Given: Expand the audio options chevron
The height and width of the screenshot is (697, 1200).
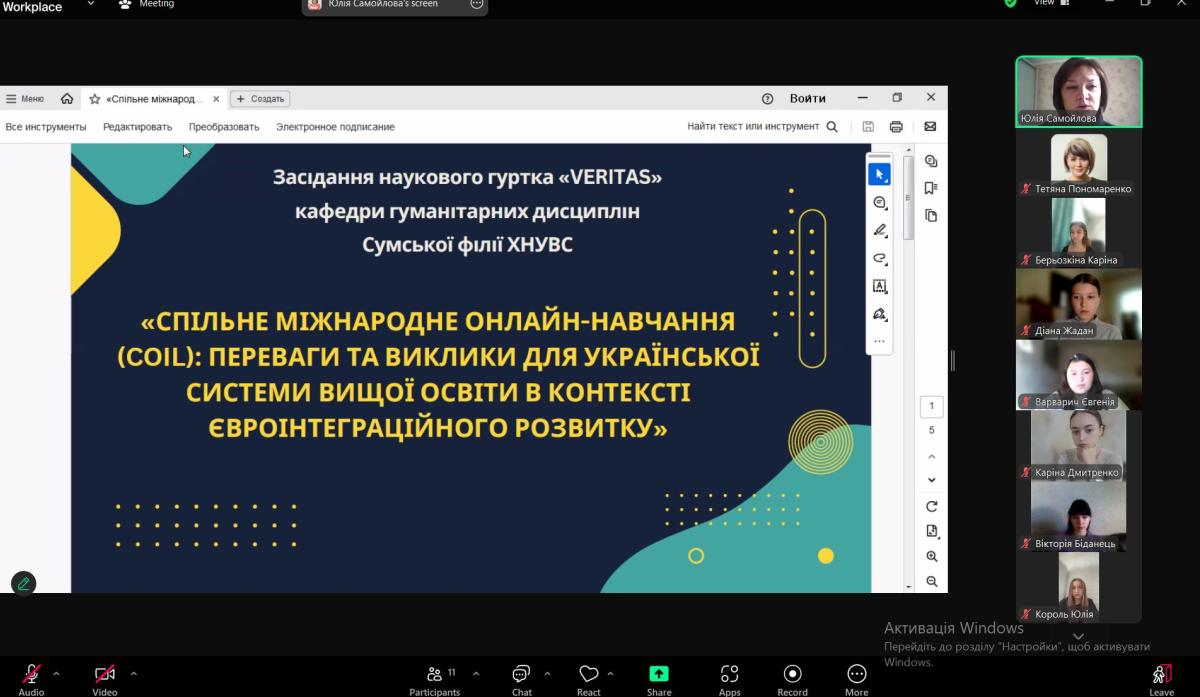Looking at the screenshot, I should 56,673.
